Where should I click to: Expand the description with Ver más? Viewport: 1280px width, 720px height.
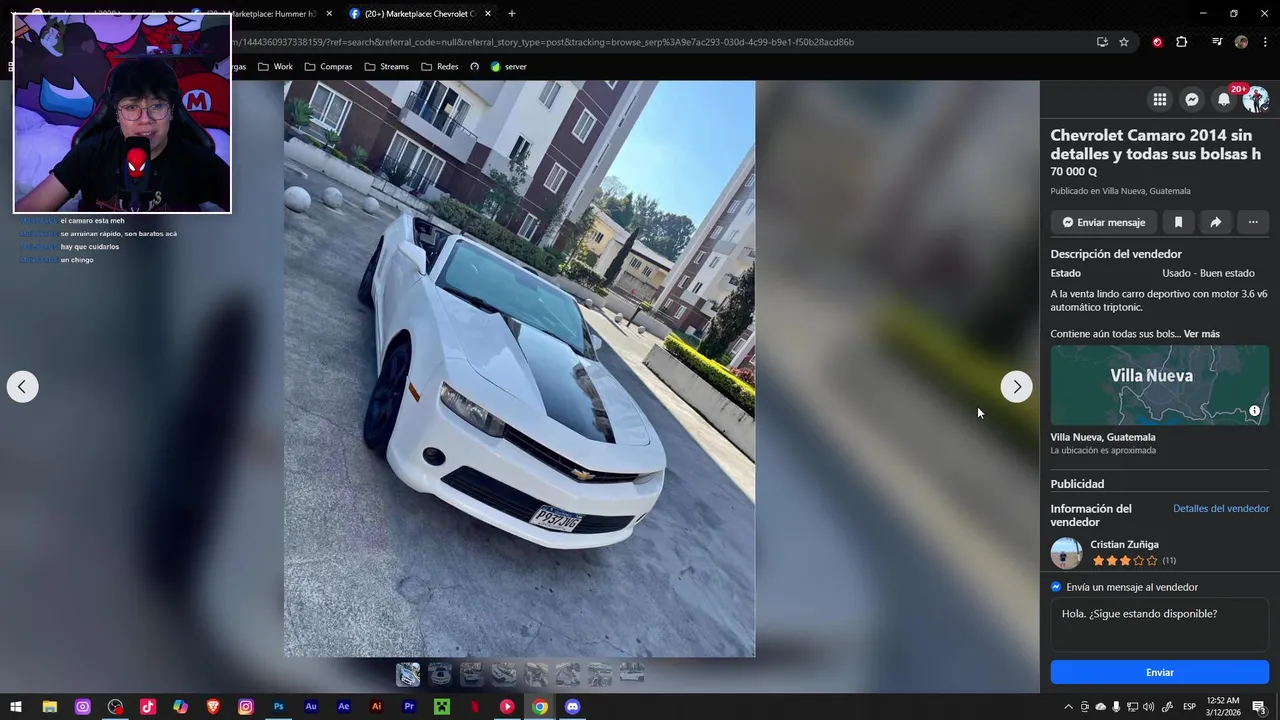pos(1202,334)
